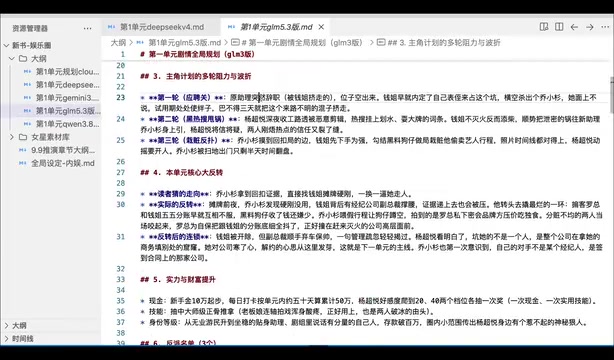Click heading ## 3. 主角计划的多轮阻力与波折 on line 21

coord(196,76)
